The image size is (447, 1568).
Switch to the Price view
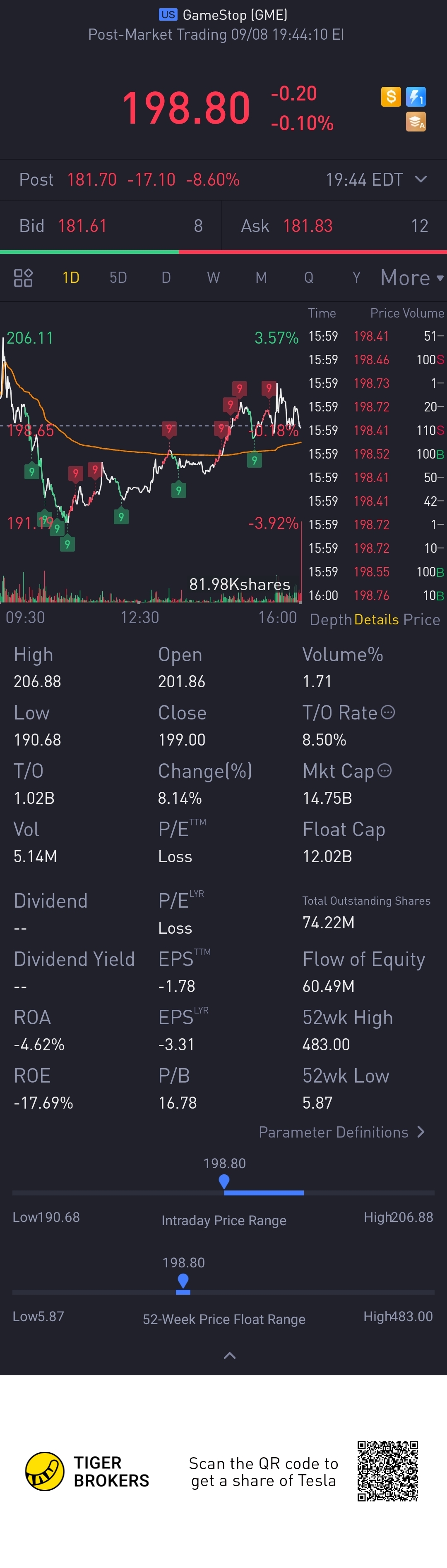click(x=421, y=620)
